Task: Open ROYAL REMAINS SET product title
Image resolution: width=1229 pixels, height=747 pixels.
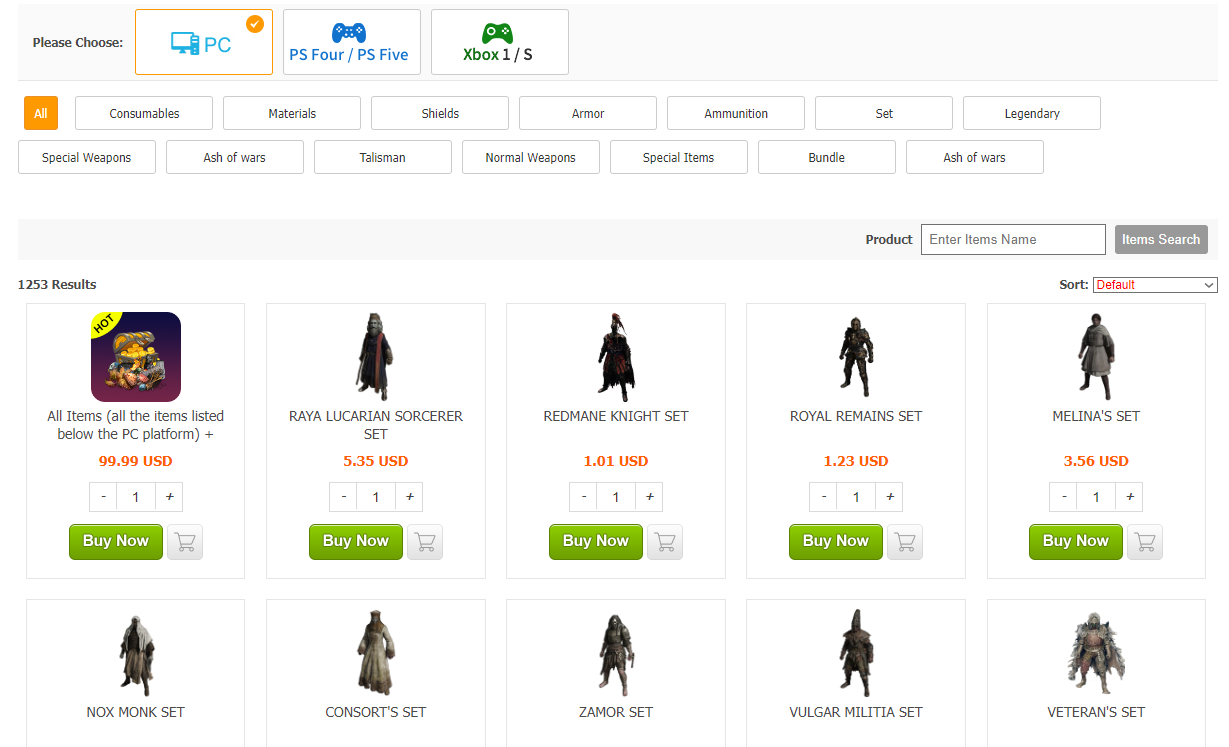Action: [x=856, y=416]
